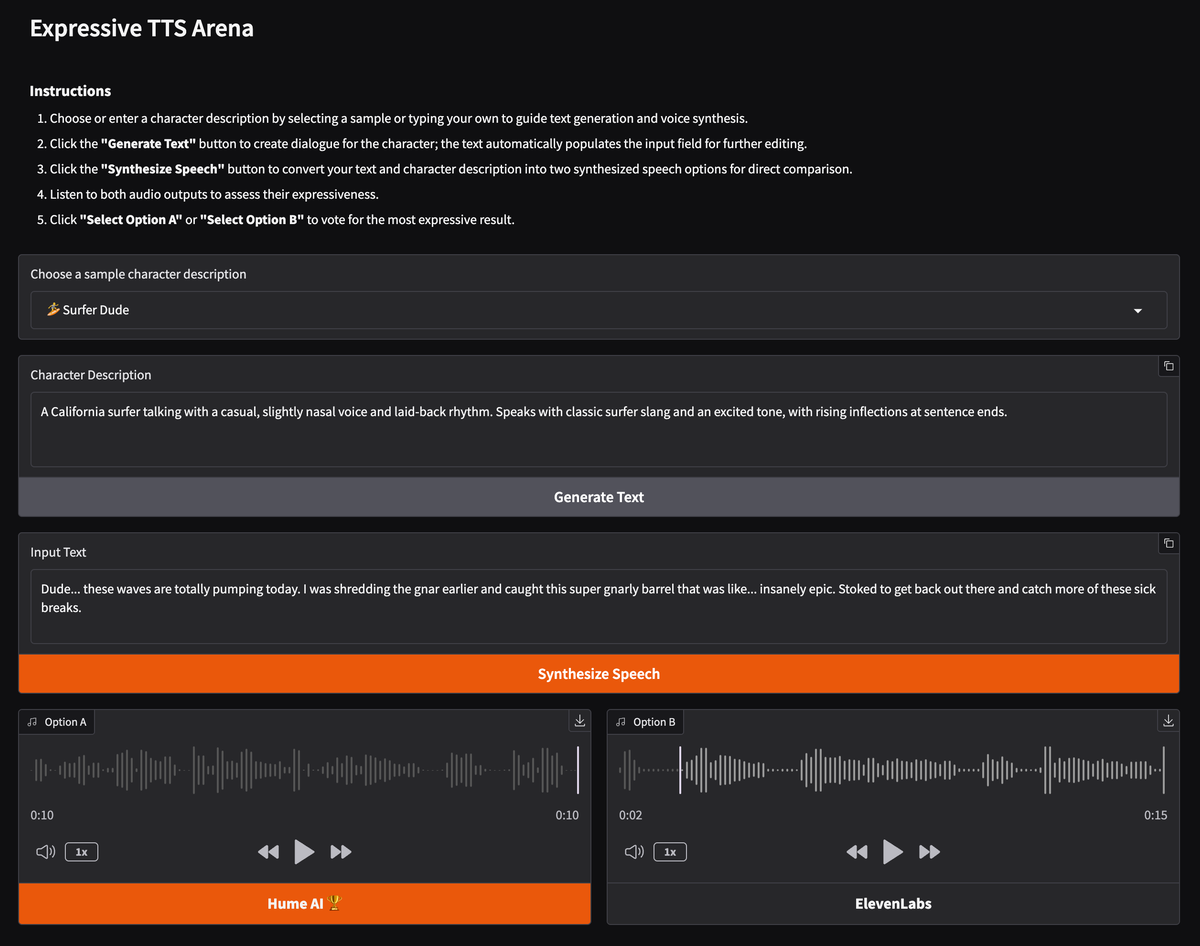
Task: Click the Option A music note icon
Action: point(33,722)
